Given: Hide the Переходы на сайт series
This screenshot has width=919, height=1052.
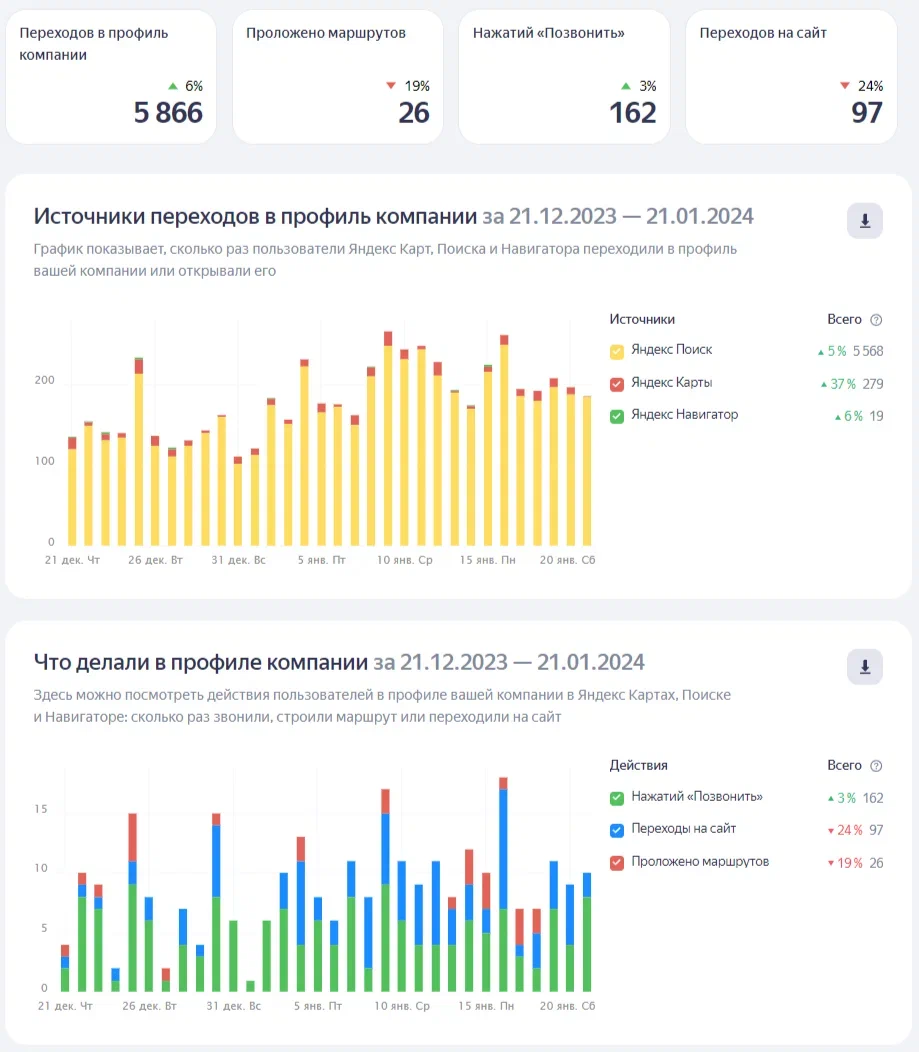Looking at the screenshot, I should click(x=617, y=830).
